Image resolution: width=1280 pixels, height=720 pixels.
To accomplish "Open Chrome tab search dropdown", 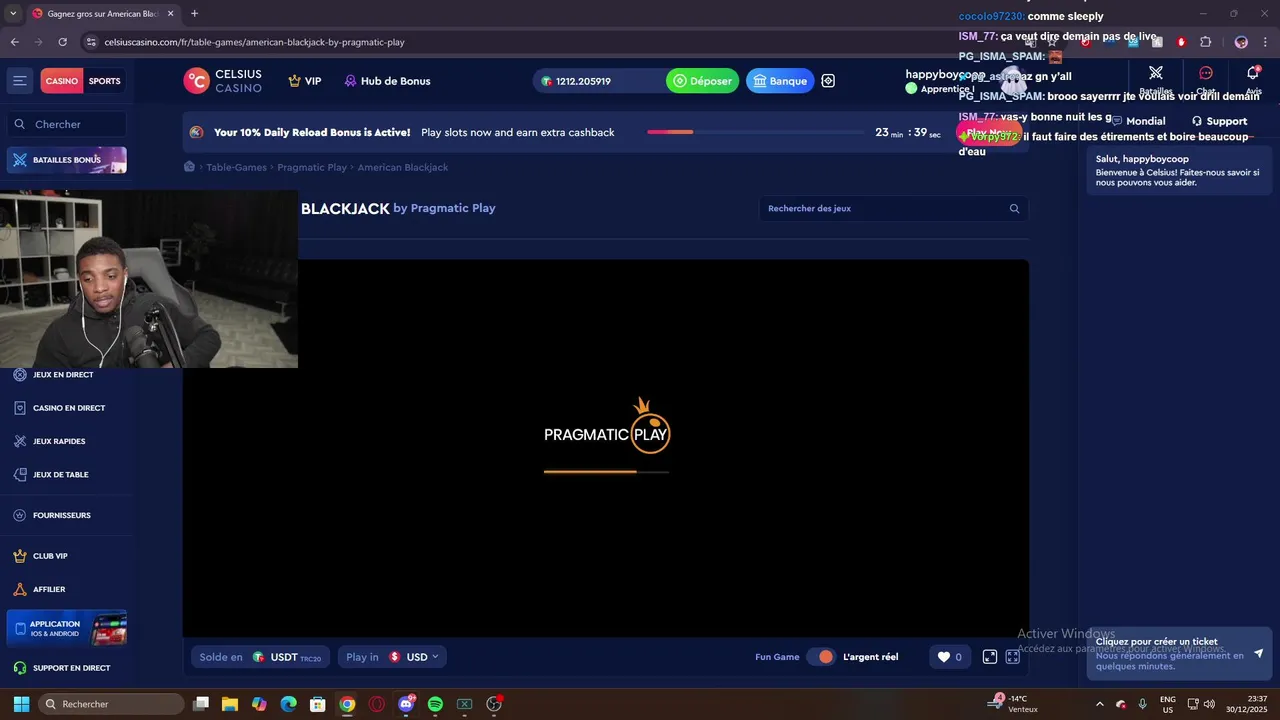I will coord(13,13).
